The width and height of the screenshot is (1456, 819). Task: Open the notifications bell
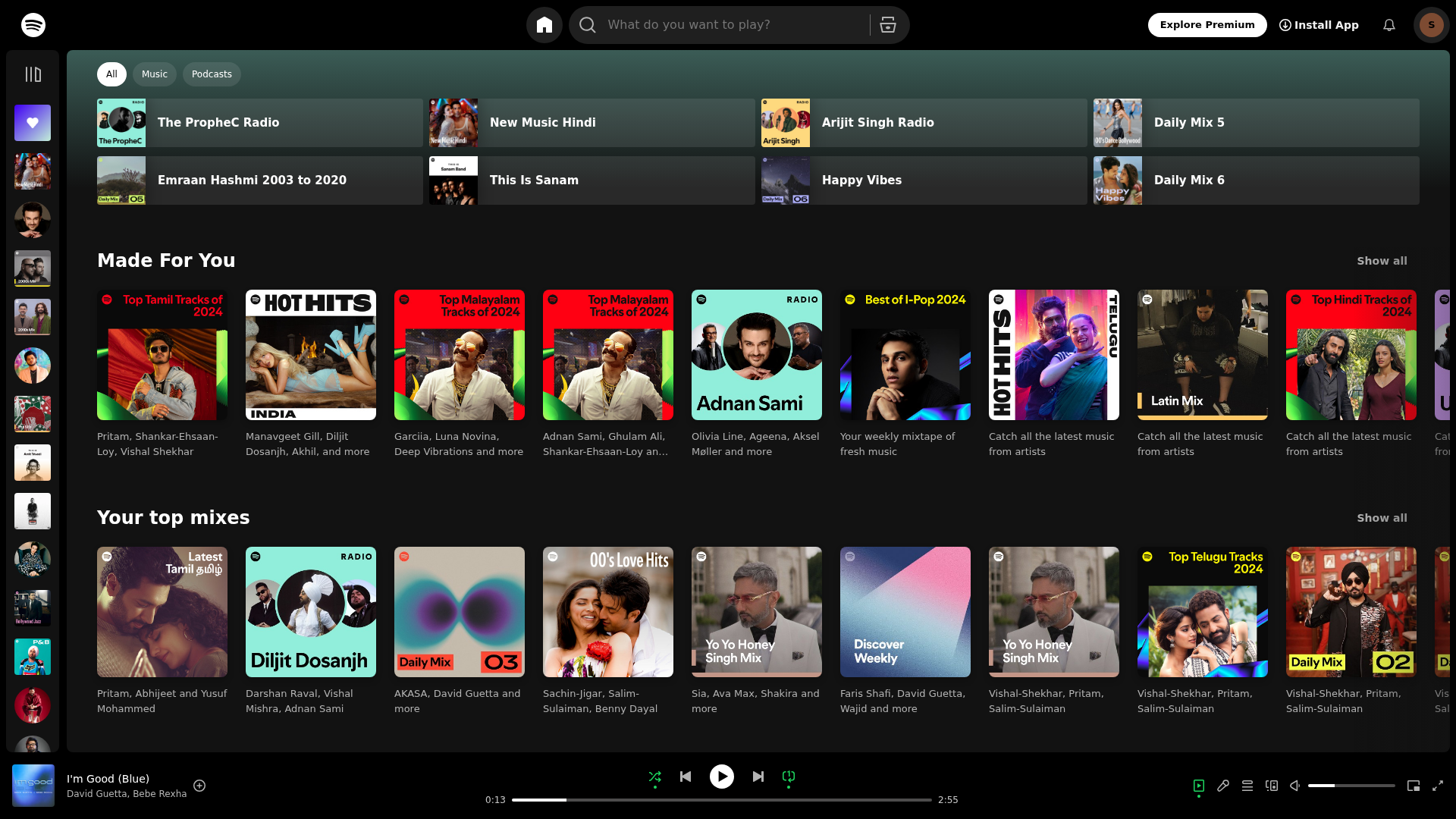tap(1389, 25)
